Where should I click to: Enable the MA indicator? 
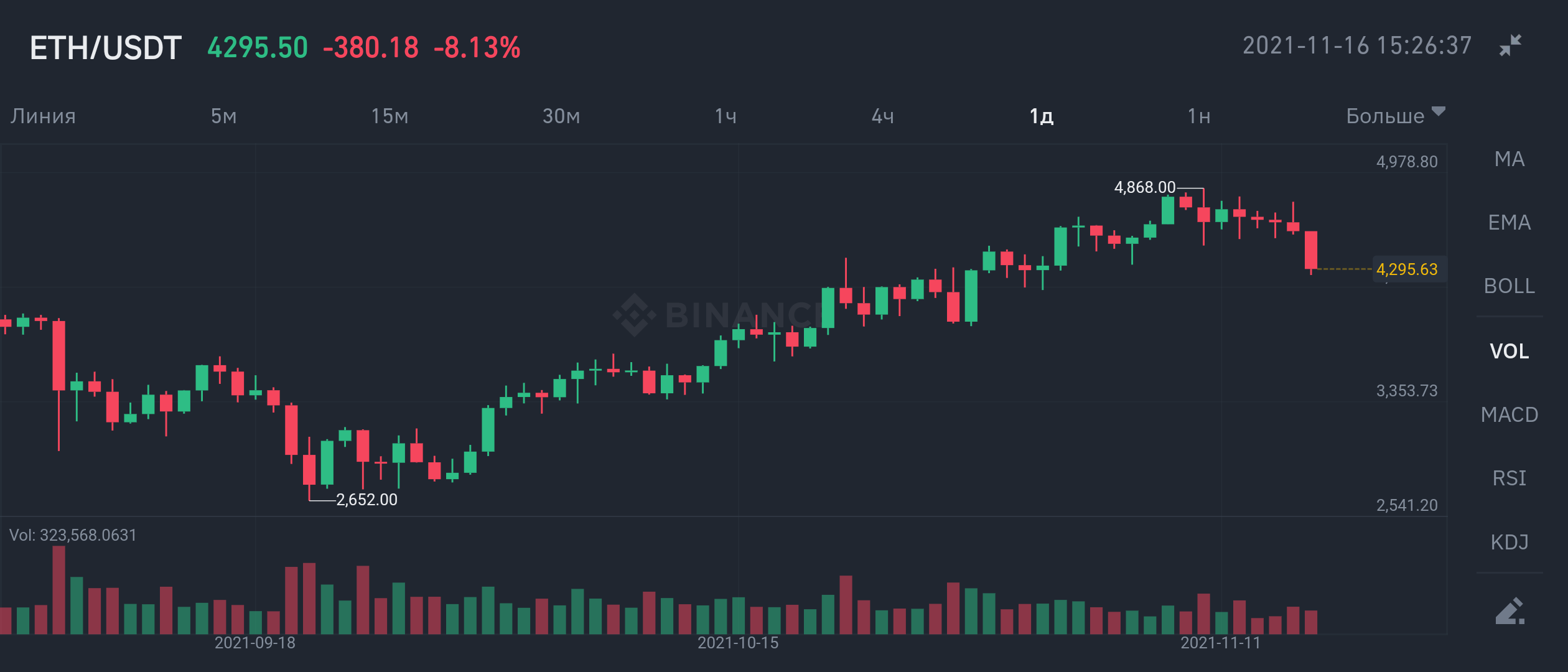[1510, 159]
